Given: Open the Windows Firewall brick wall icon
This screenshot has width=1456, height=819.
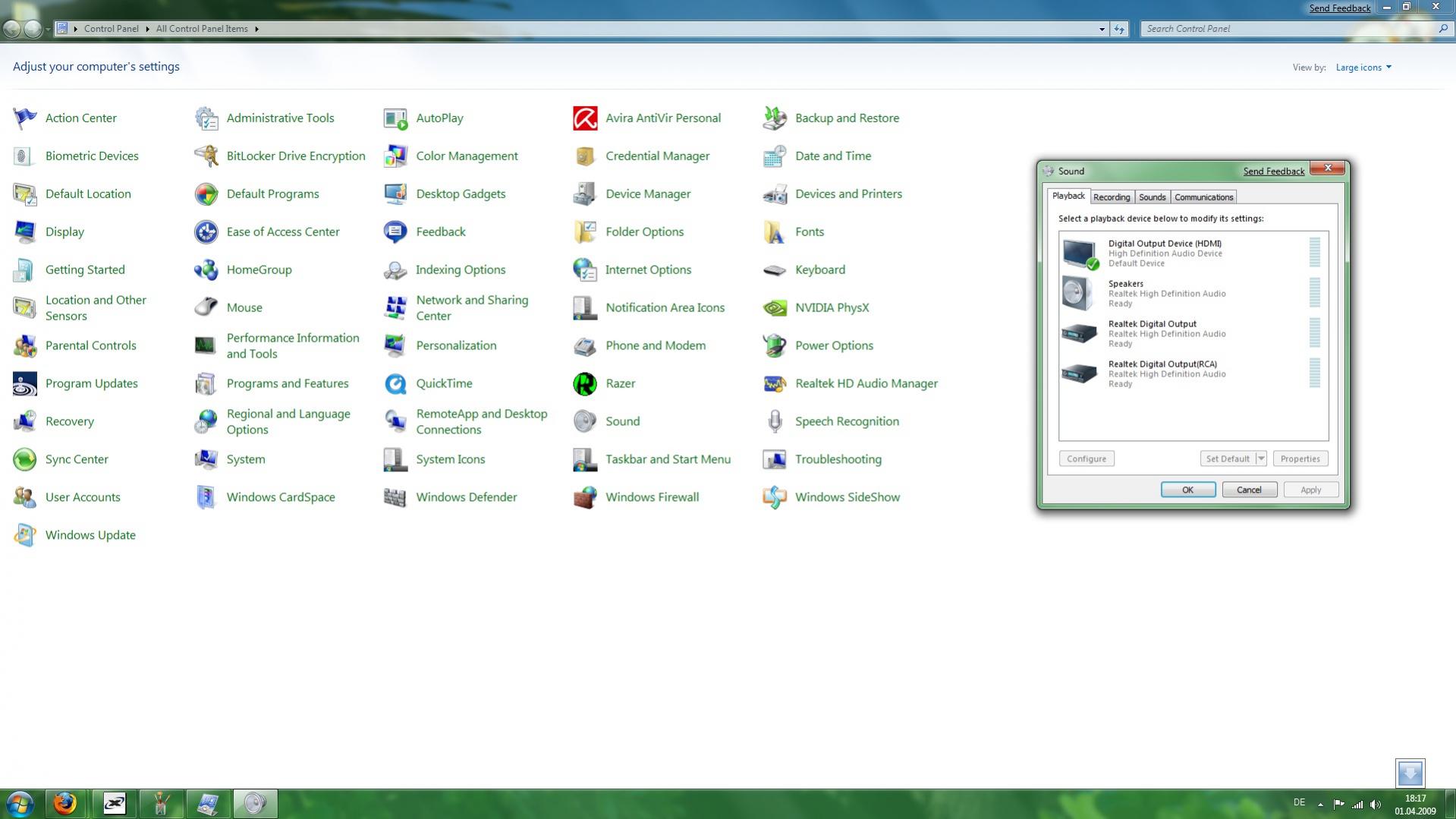Looking at the screenshot, I should click(x=585, y=497).
